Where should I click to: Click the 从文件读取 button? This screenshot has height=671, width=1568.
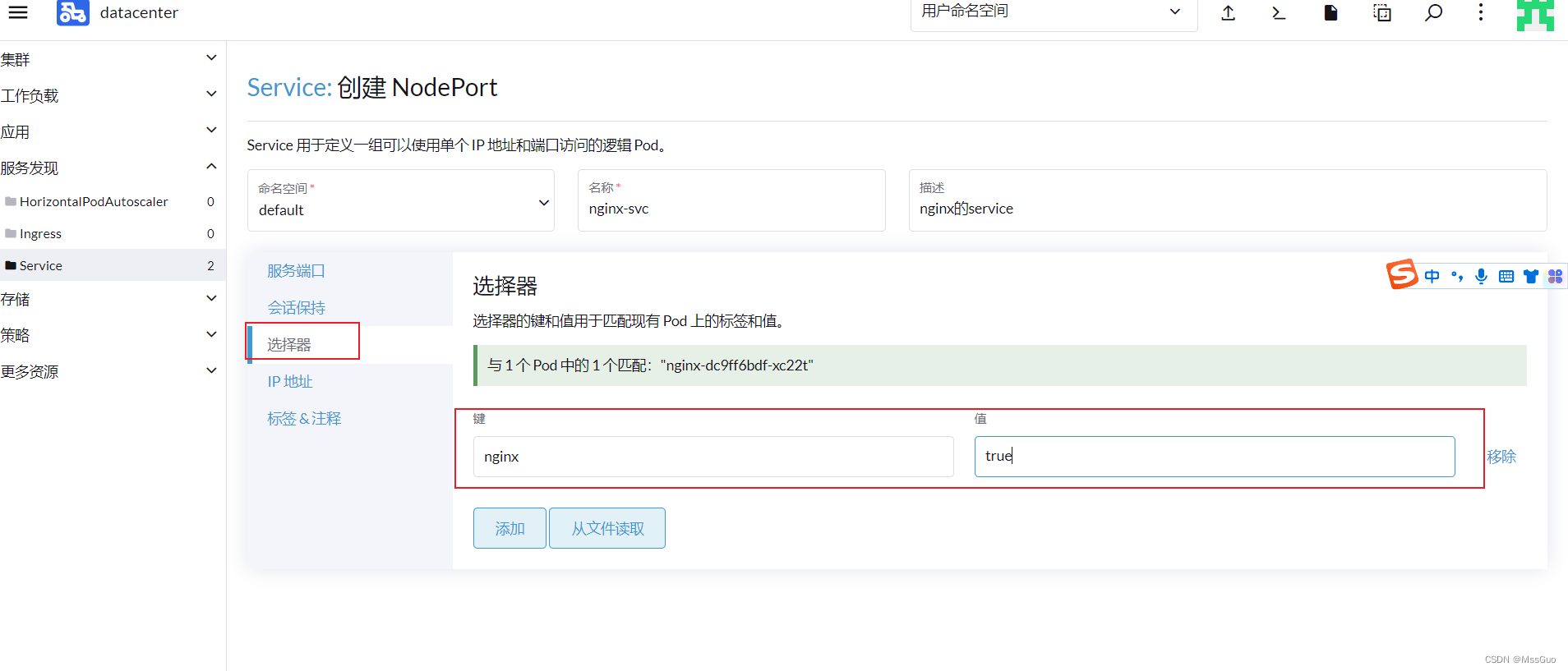pos(607,528)
